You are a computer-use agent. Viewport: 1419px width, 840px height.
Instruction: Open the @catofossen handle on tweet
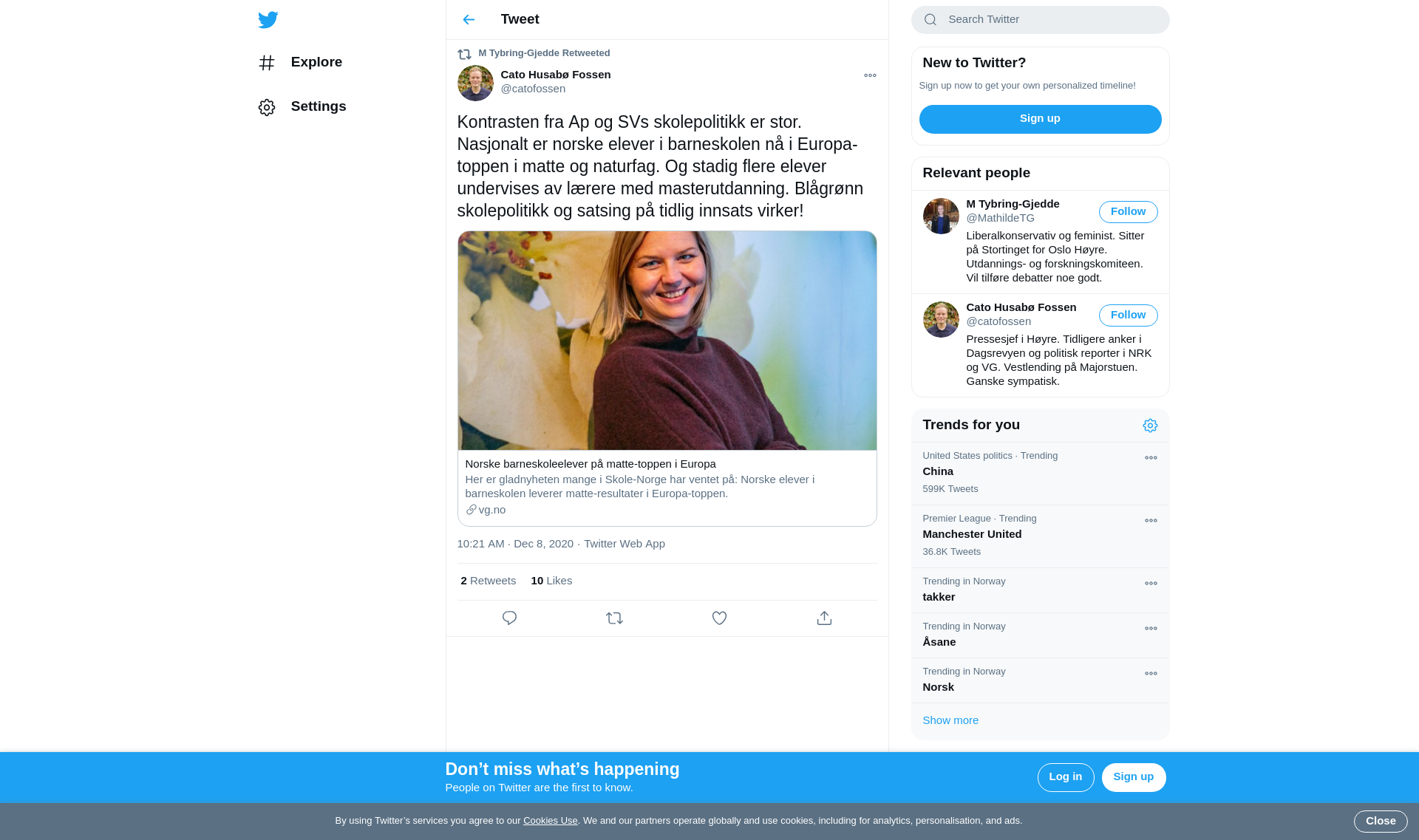click(533, 89)
